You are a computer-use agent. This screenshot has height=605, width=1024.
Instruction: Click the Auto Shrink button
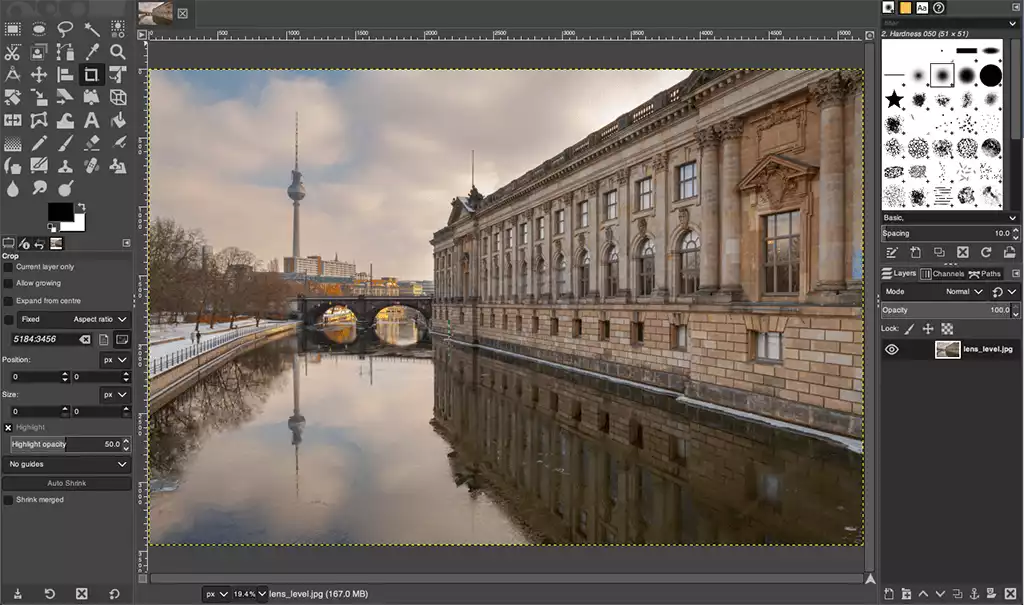pyautogui.click(x=67, y=483)
